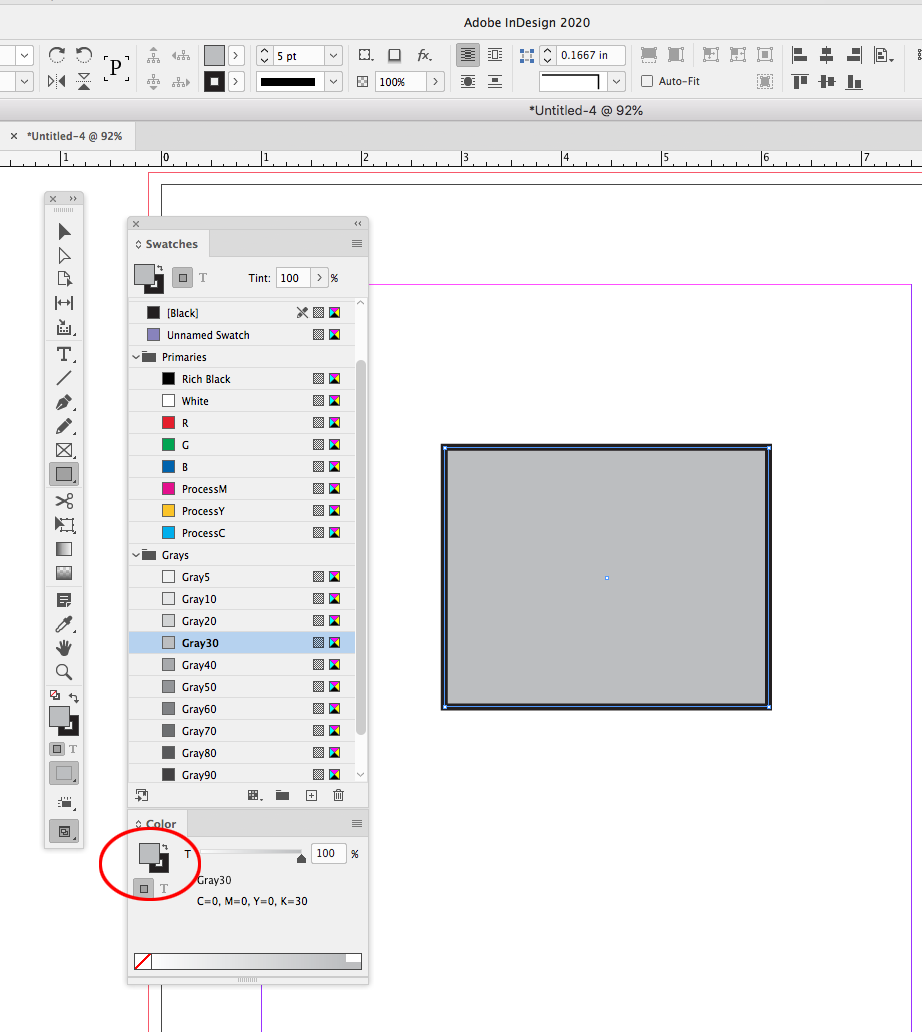
Task: Toggle wrap around bounding box
Action: point(494,55)
